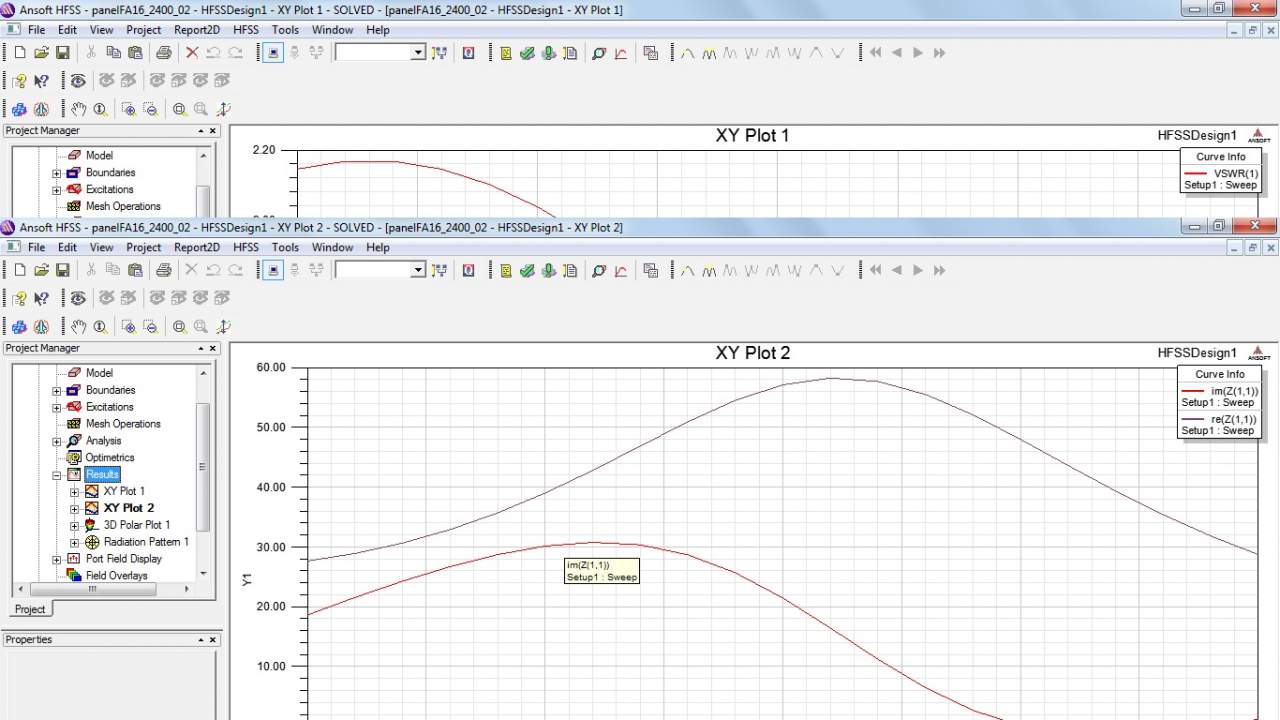Toggle the eye visibility icon in lower toolbar

(x=78, y=298)
